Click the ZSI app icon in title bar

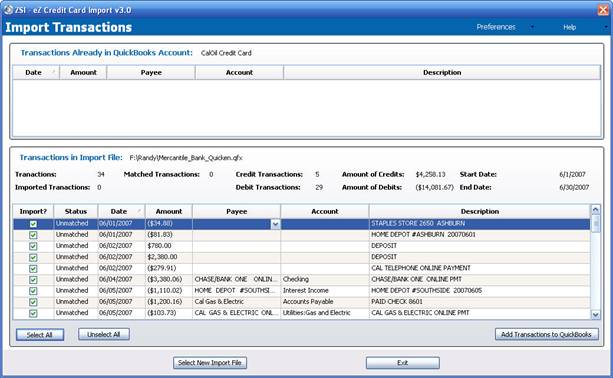click(x=8, y=10)
